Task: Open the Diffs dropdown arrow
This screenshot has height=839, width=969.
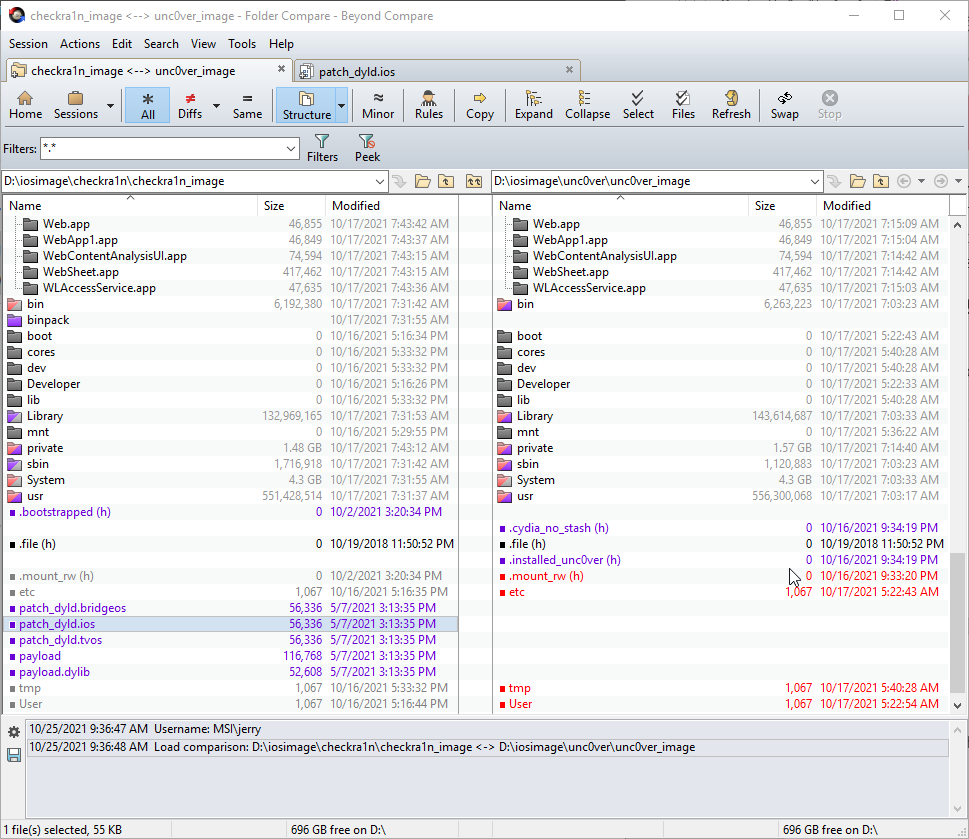Action: coord(216,106)
